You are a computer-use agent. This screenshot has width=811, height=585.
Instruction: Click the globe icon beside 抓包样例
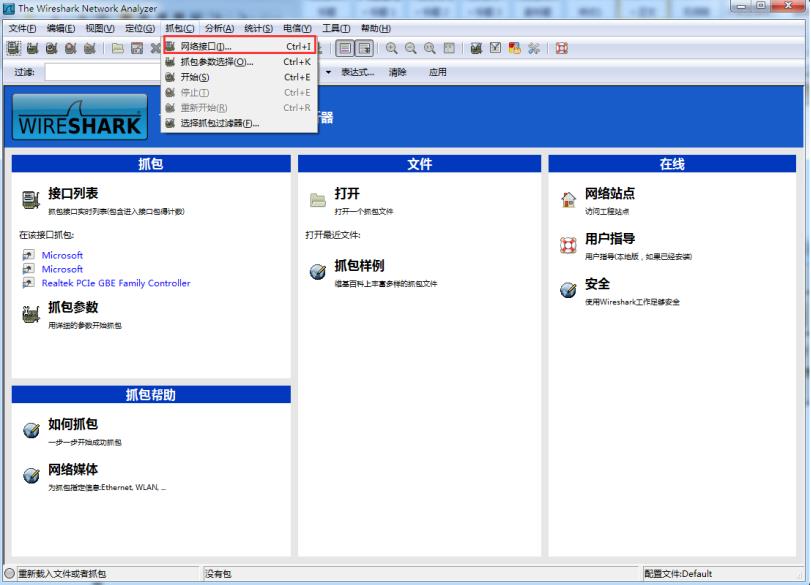pyautogui.click(x=318, y=271)
